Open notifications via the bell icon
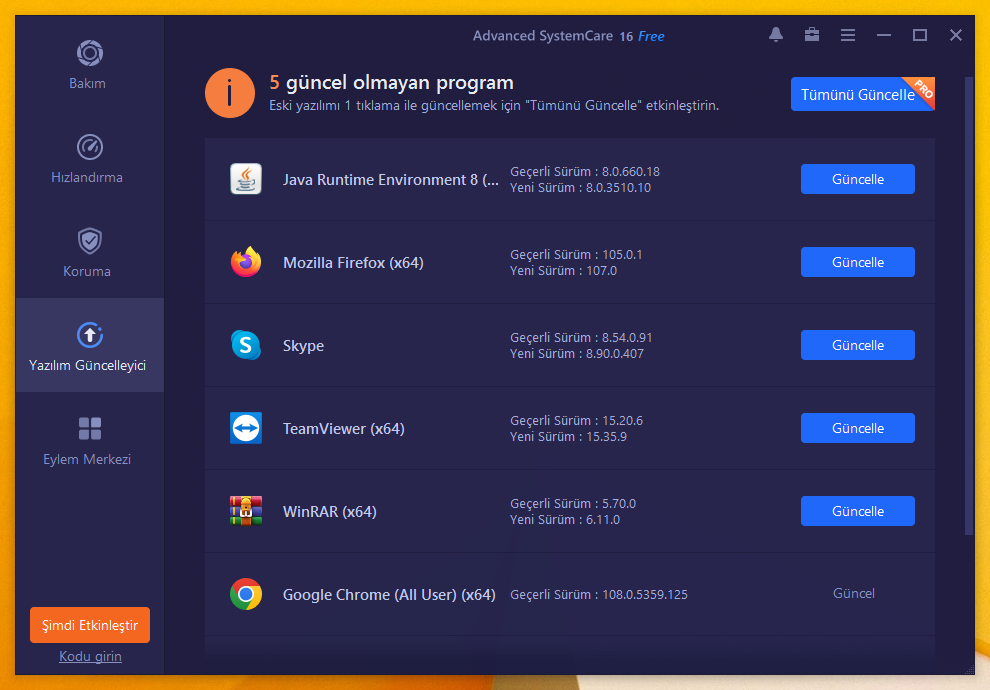This screenshot has height=690, width=990. coord(776,35)
